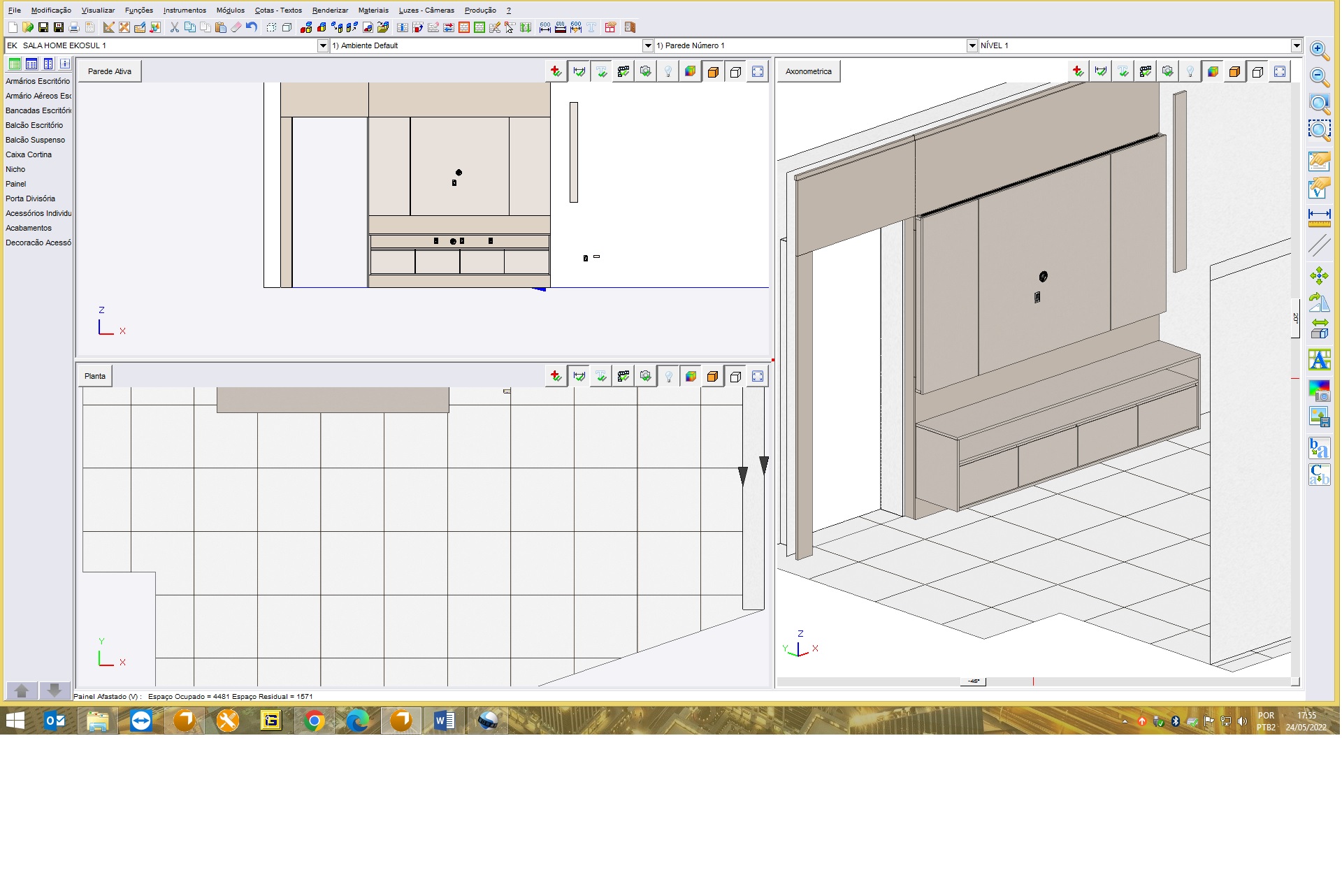Zoom in with the plus magnifier

1320,51
